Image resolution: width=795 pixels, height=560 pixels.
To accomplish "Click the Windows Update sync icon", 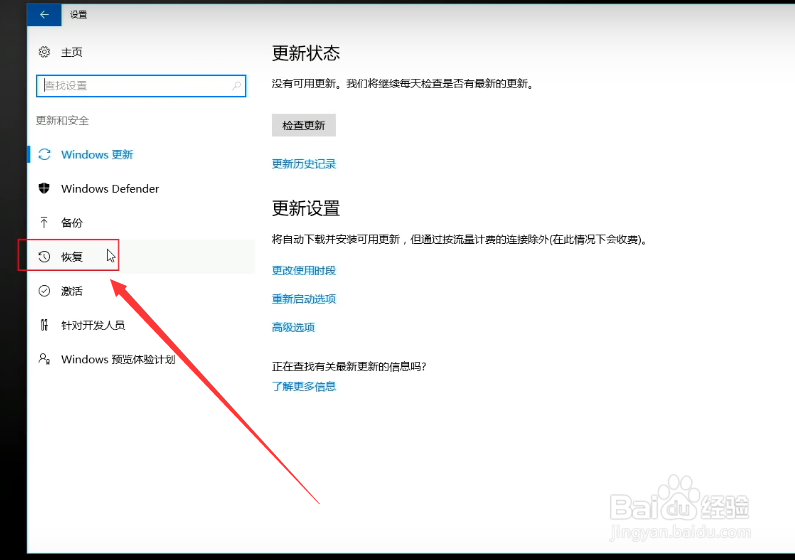I will tap(45, 154).
